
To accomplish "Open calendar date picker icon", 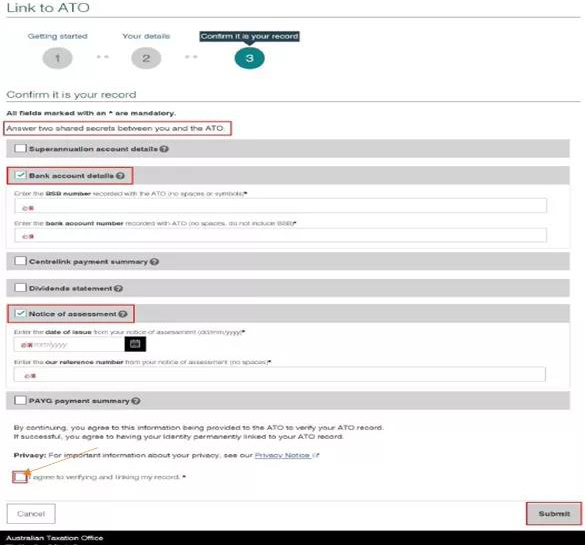I will coord(135,344).
